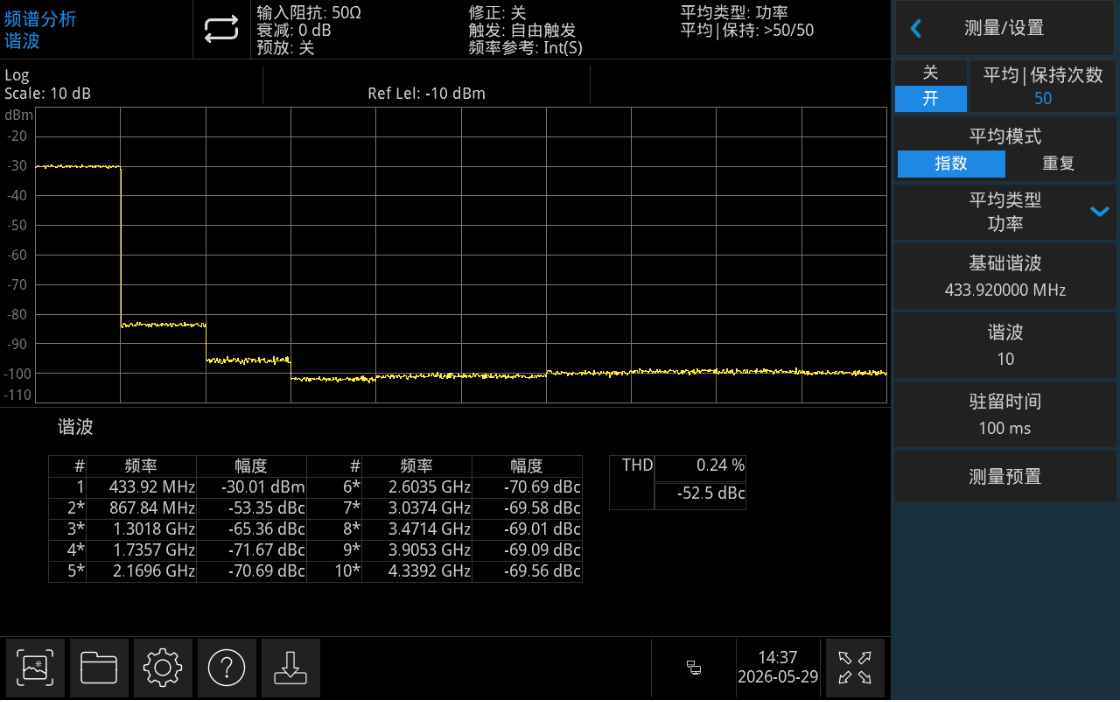Viewport: 1120px width, 702px height.
Task: Select the 2.1696 GHz frequency cell
Action: click(141, 571)
